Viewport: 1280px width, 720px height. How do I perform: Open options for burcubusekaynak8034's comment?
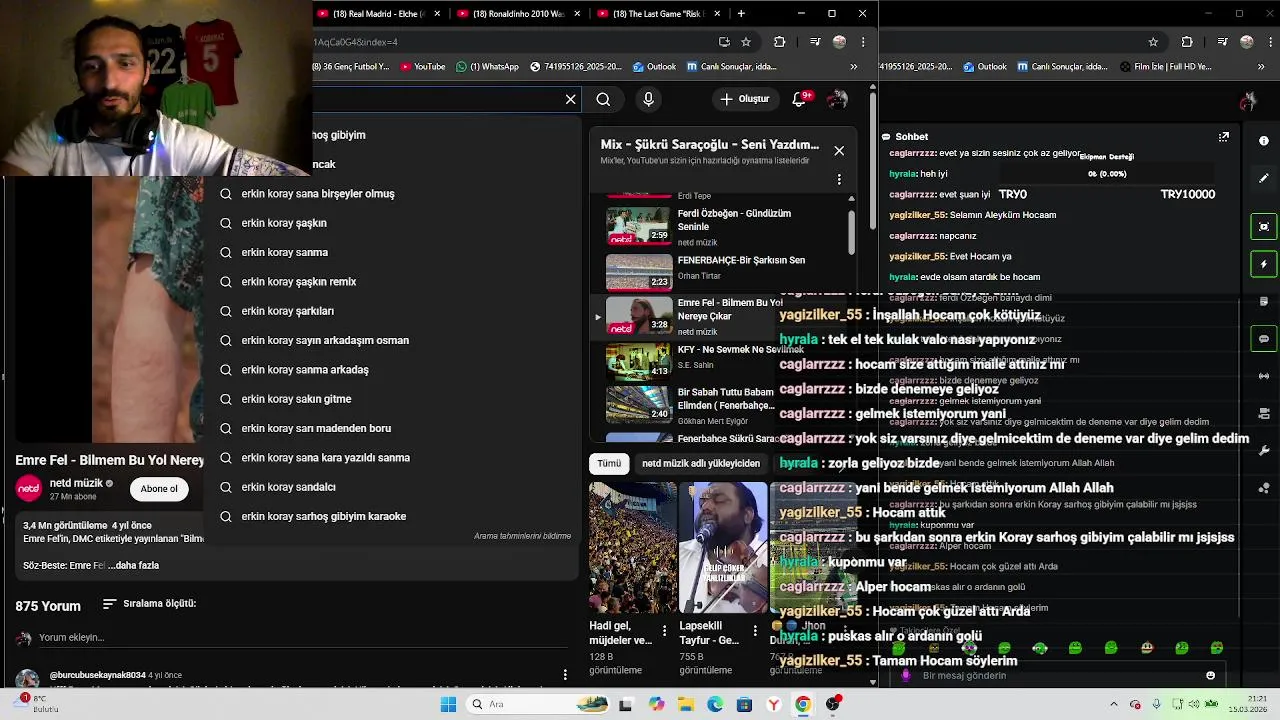tap(565, 675)
